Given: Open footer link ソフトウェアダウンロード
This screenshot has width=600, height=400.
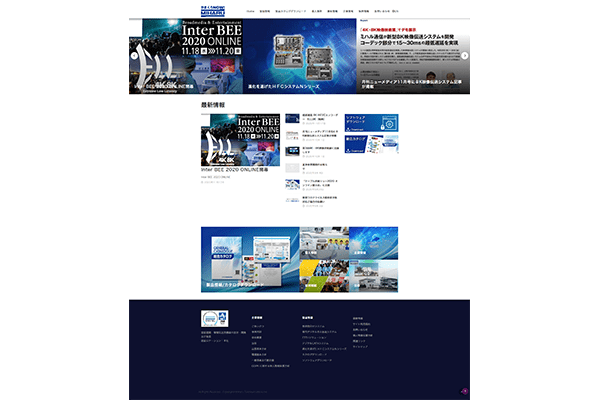Looking at the screenshot, I should click(317, 360).
